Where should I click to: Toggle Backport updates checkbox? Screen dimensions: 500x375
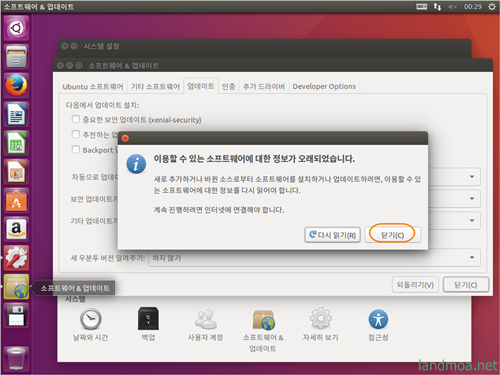76,149
